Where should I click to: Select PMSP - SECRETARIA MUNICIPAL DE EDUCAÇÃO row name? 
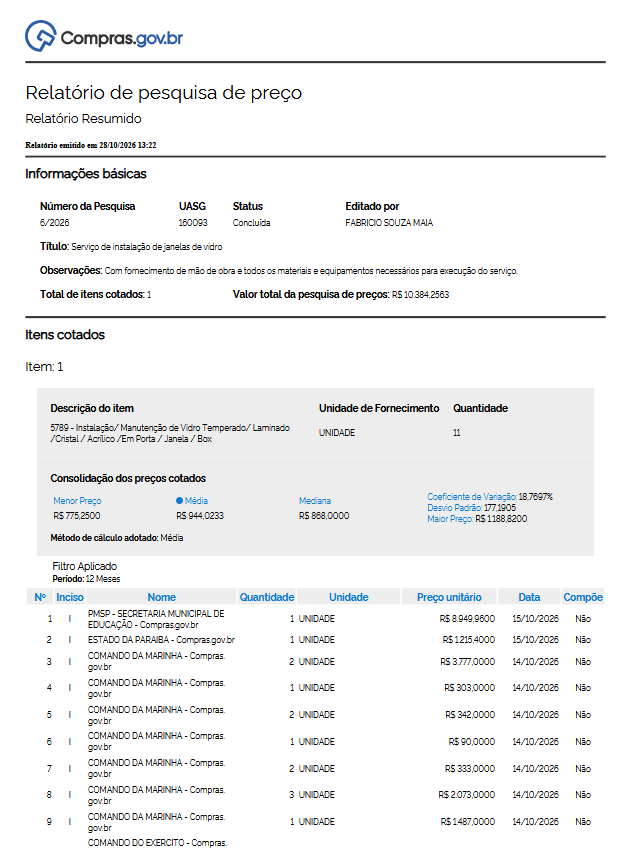point(156,619)
